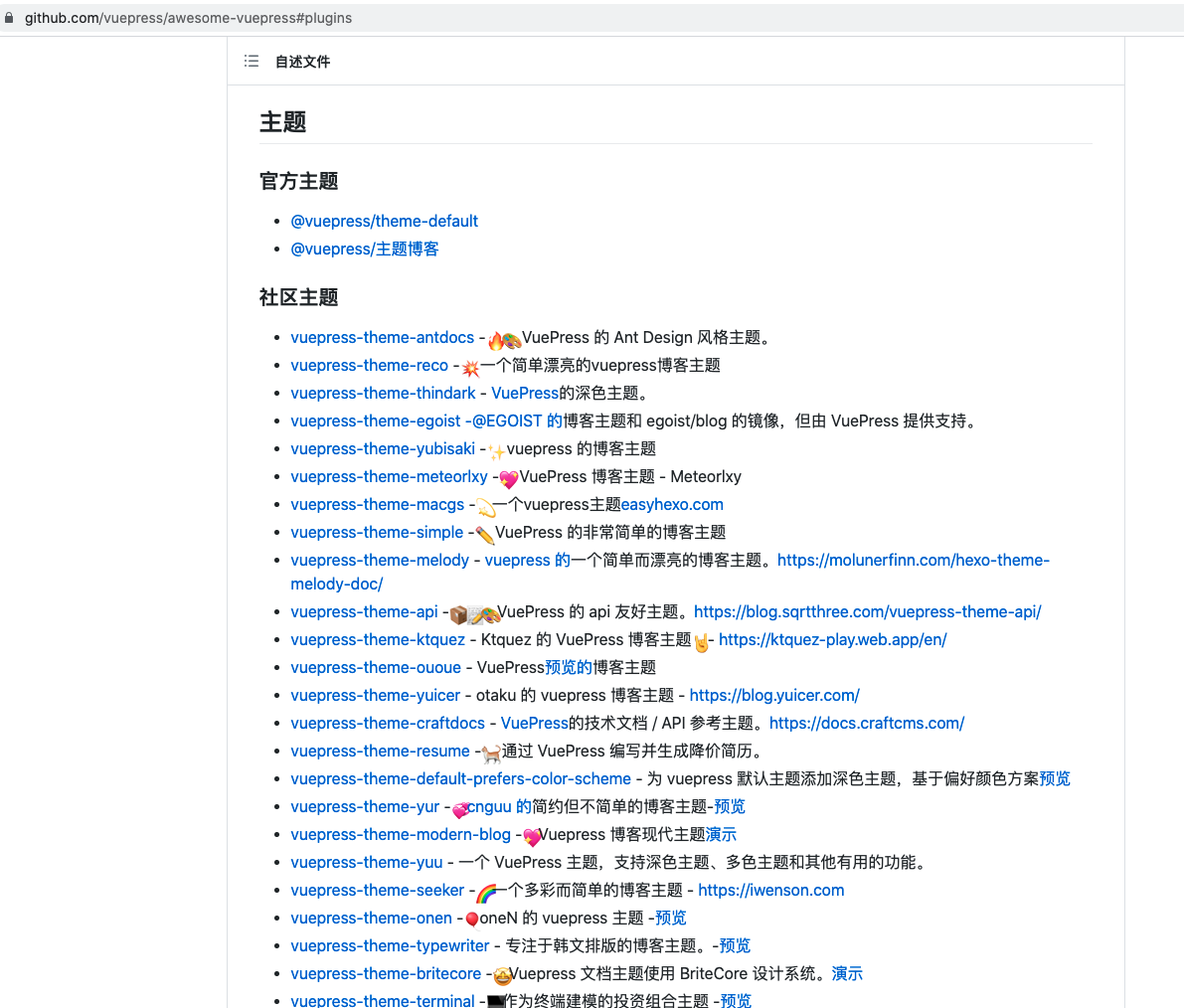Click the 社区主题 heading
The width and height of the screenshot is (1184, 1008).
point(299,297)
